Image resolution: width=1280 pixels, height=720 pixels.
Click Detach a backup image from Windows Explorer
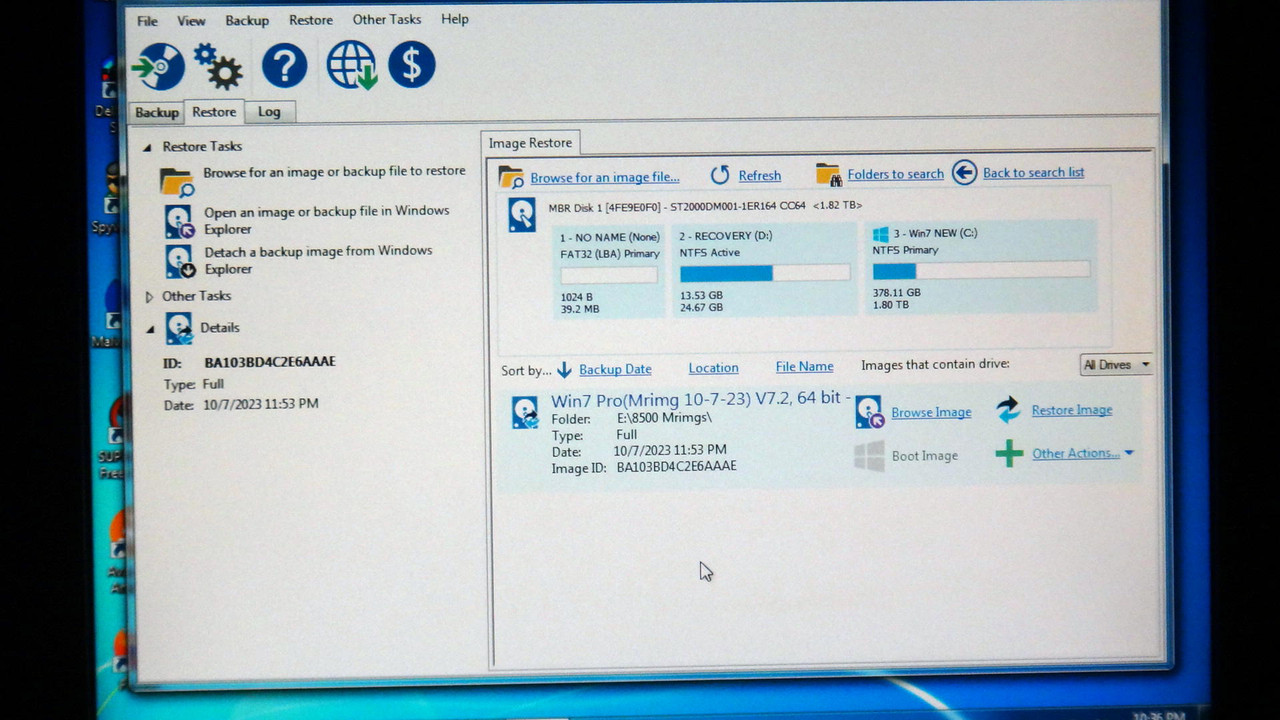318,260
